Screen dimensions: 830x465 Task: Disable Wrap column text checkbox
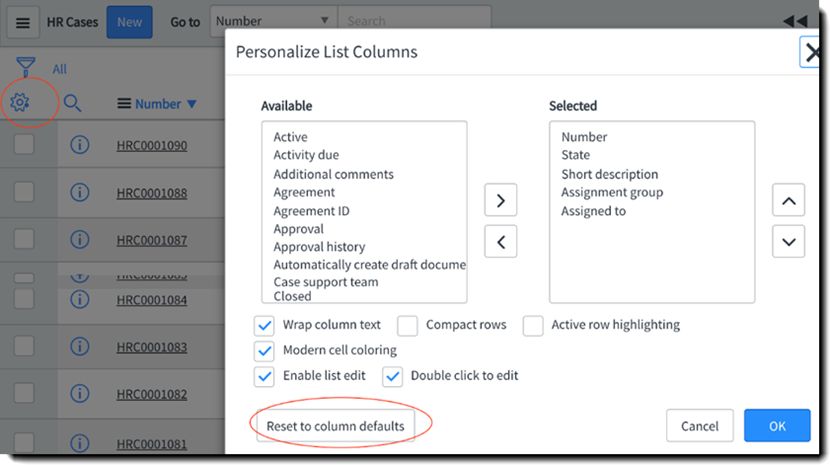264,325
